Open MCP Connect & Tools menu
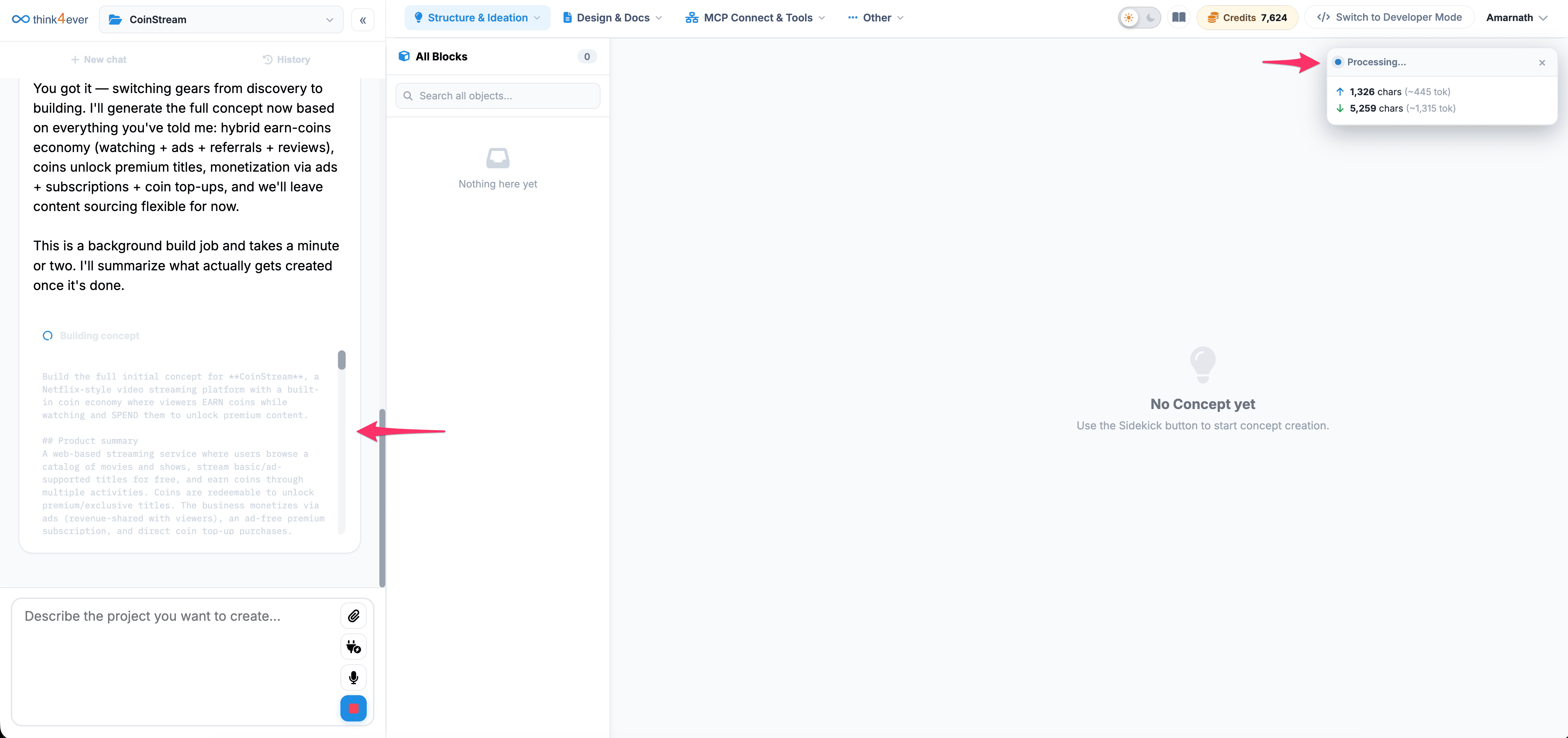 755,18
